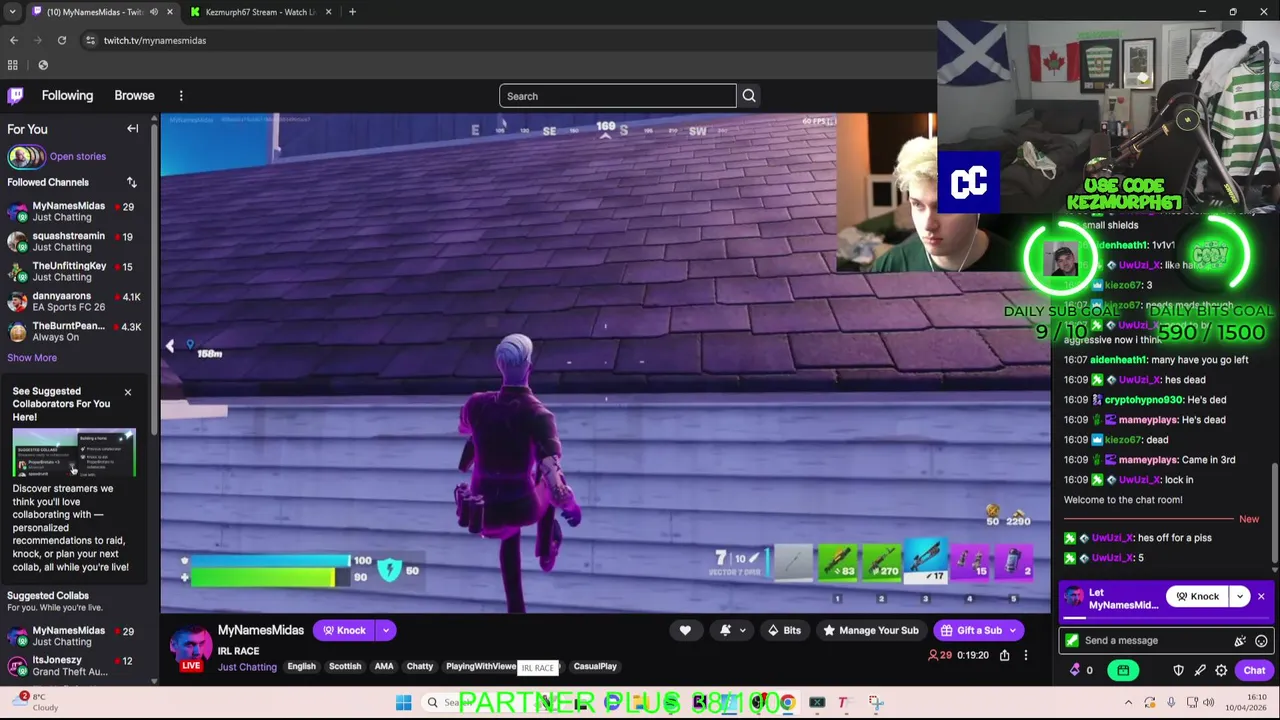Screen dimensions: 1280x720
Task: Open a new browser tab
Action: coord(352,12)
